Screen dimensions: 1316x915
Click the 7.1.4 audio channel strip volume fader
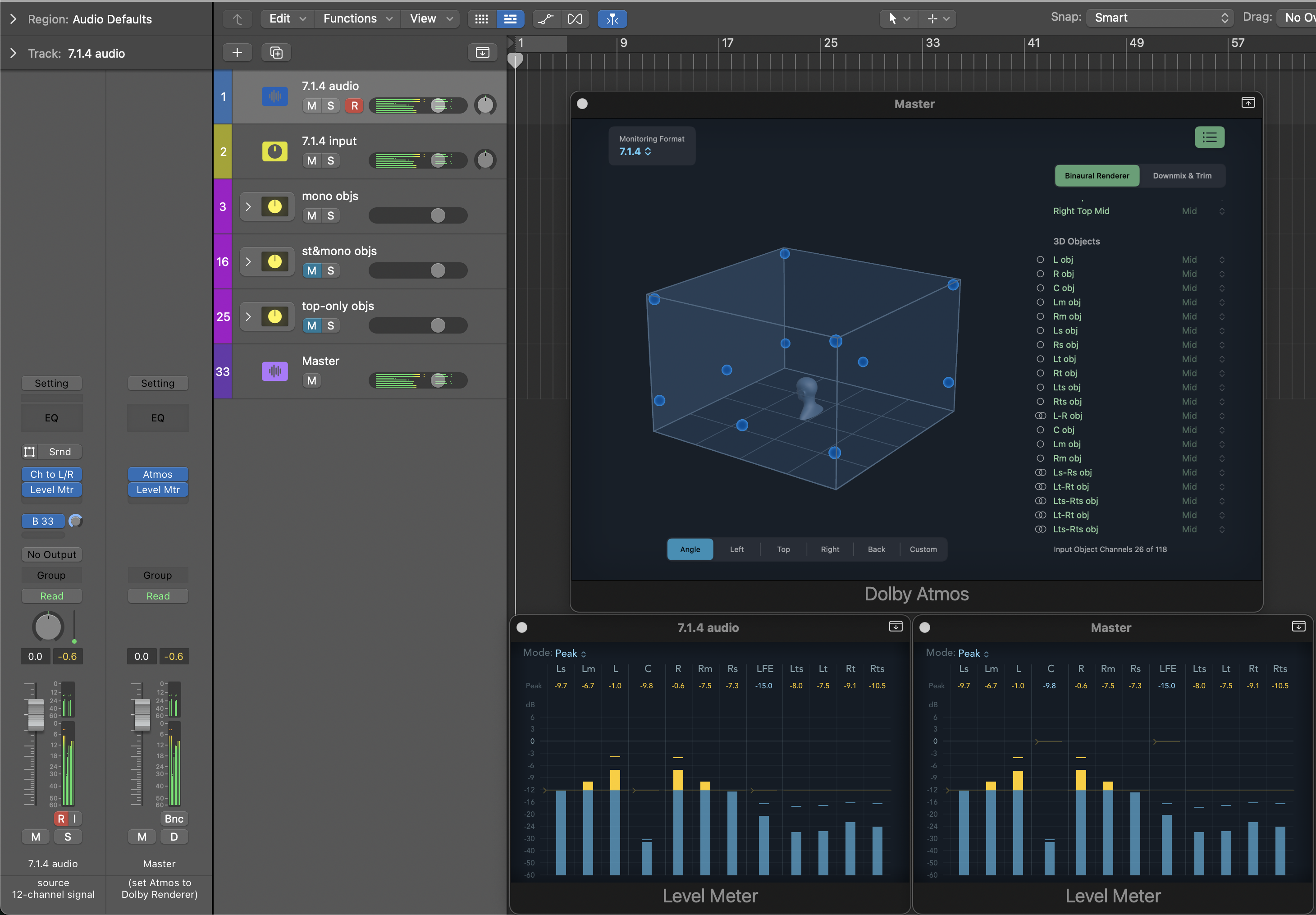pos(36,714)
